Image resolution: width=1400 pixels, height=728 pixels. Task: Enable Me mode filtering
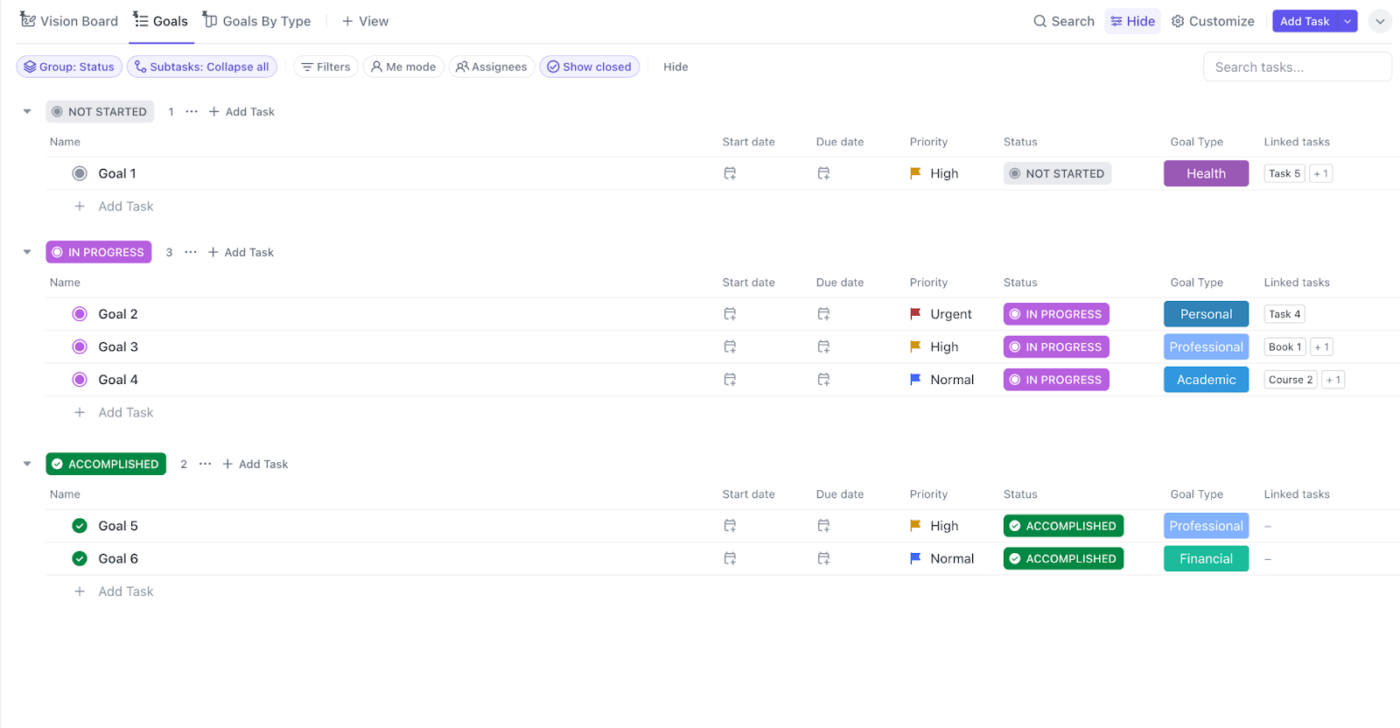tap(403, 66)
